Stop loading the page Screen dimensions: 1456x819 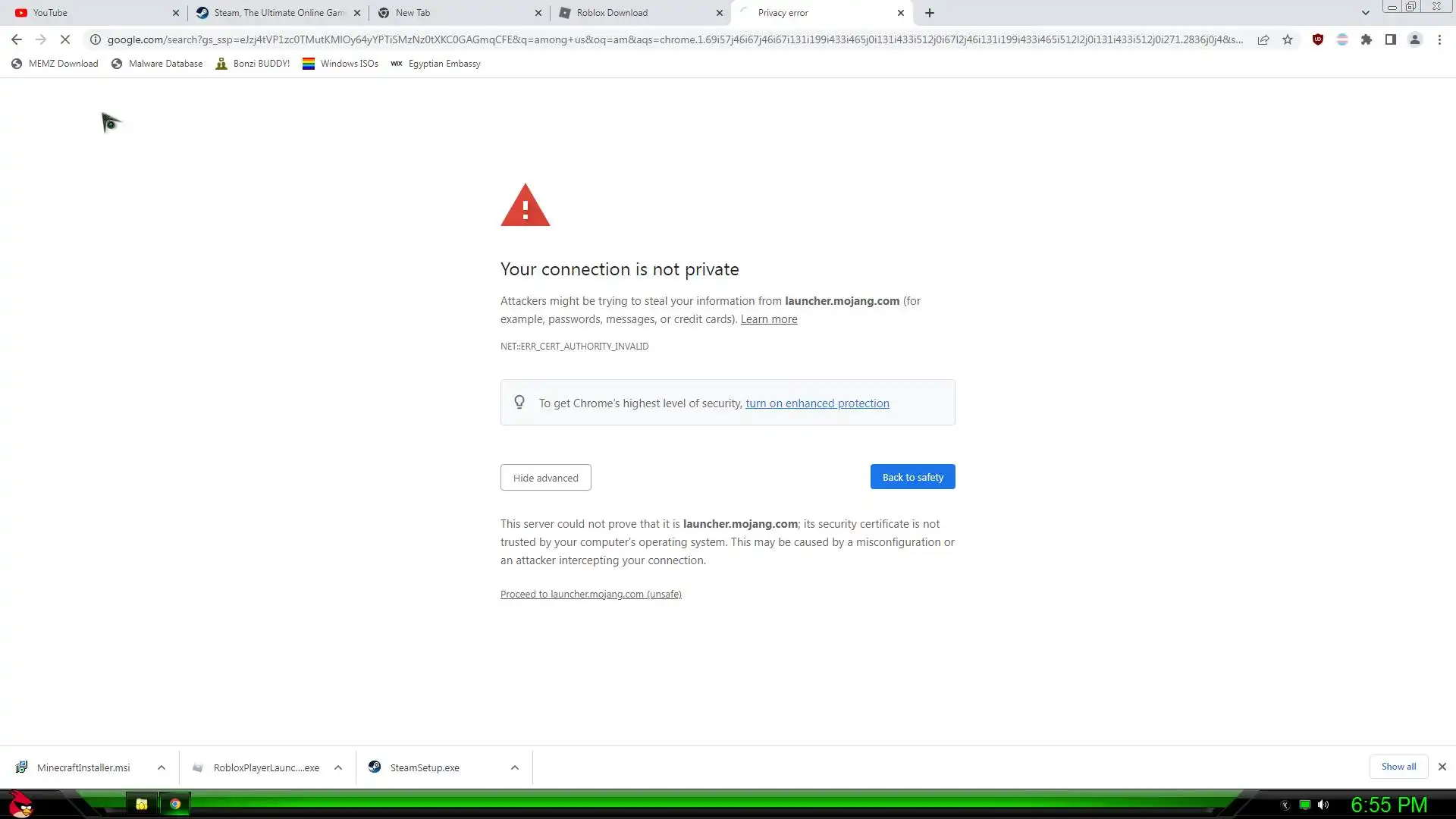65,39
